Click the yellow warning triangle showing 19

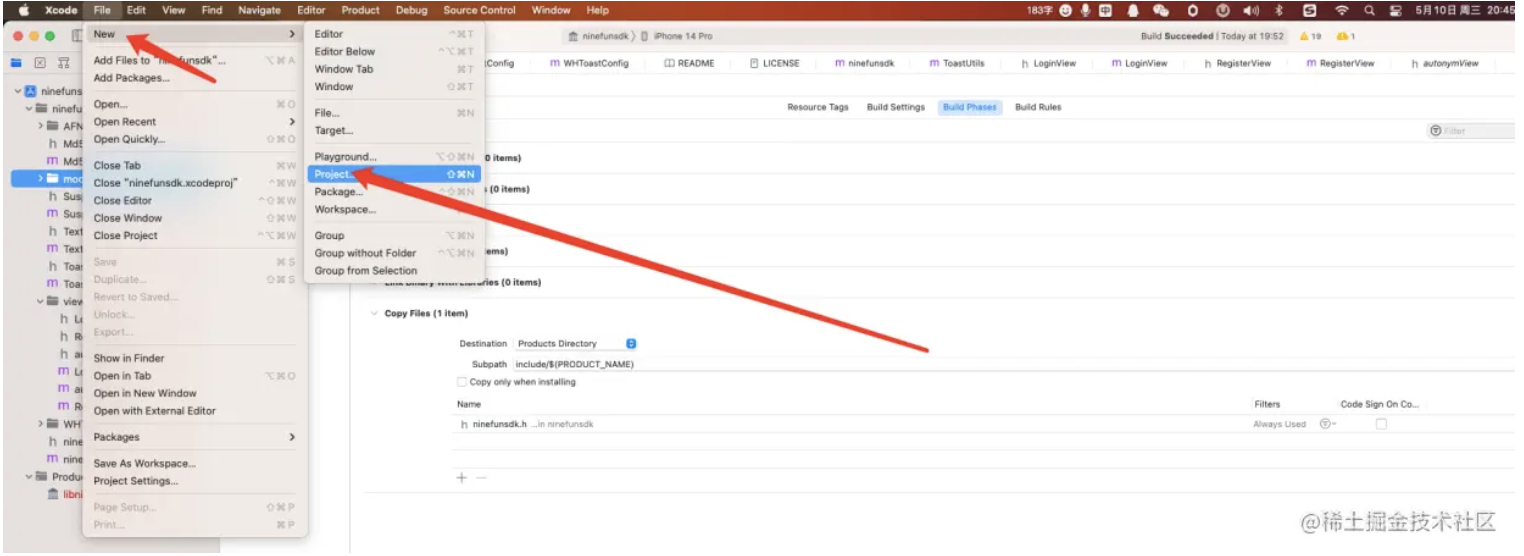tap(1304, 36)
